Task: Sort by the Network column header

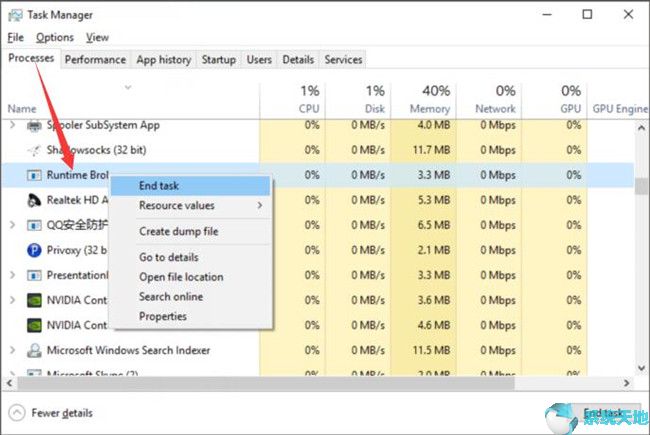Action: [495, 109]
